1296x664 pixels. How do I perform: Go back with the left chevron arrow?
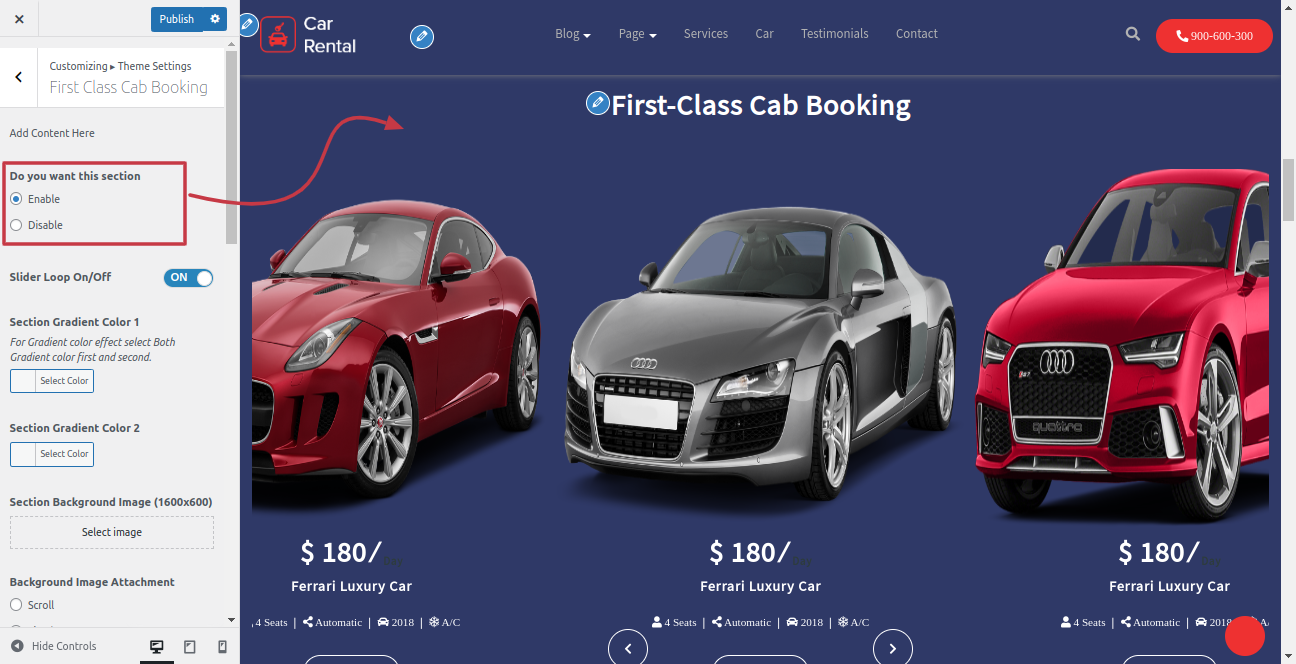[19, 78]
